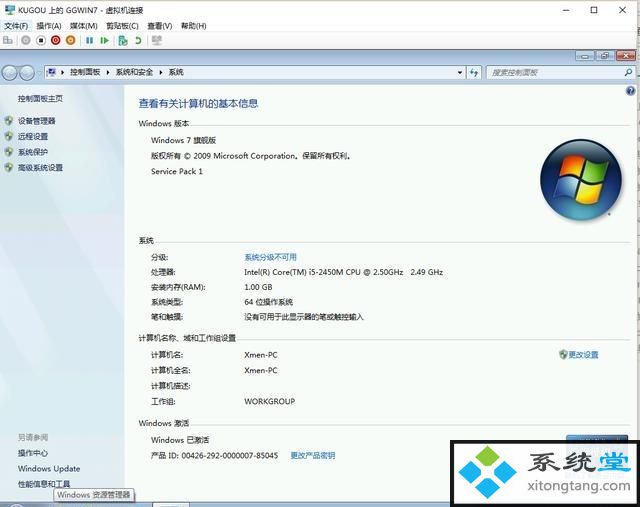Create a checkpoint with the green snapshot icon
640x507 pixels.
click(x=122, y=40)
